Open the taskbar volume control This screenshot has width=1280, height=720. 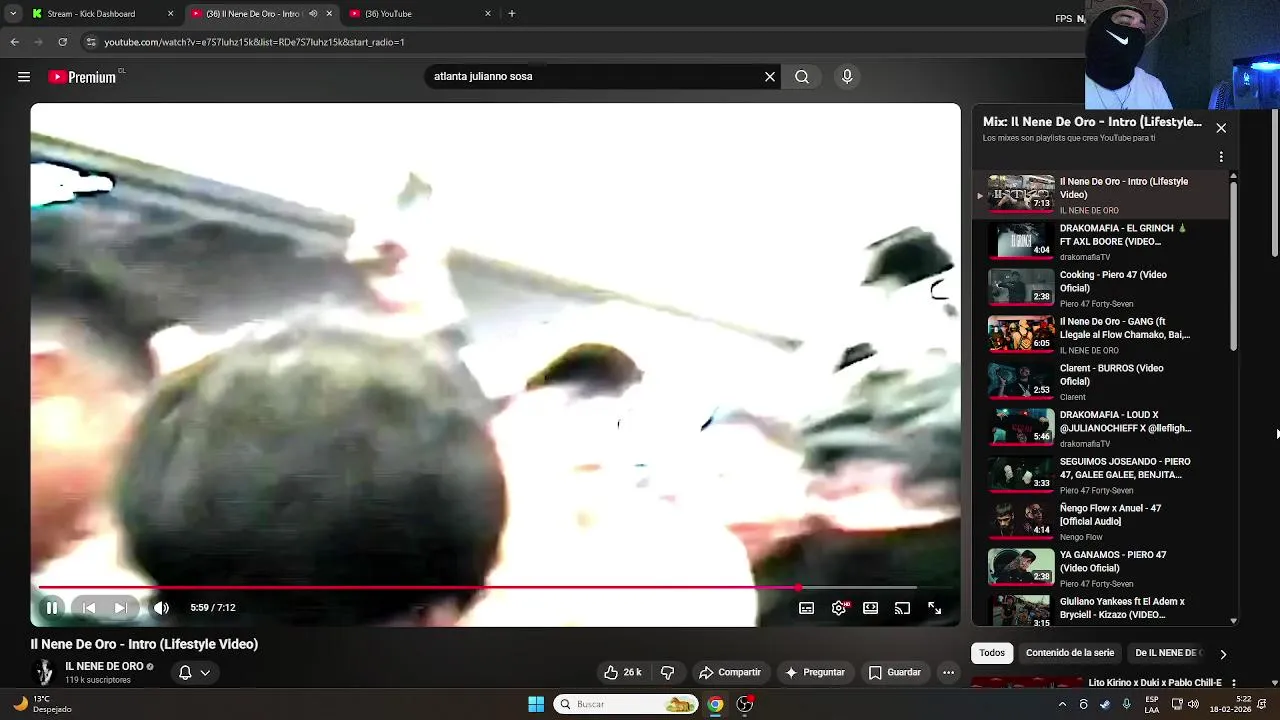tap(1193, 704)
